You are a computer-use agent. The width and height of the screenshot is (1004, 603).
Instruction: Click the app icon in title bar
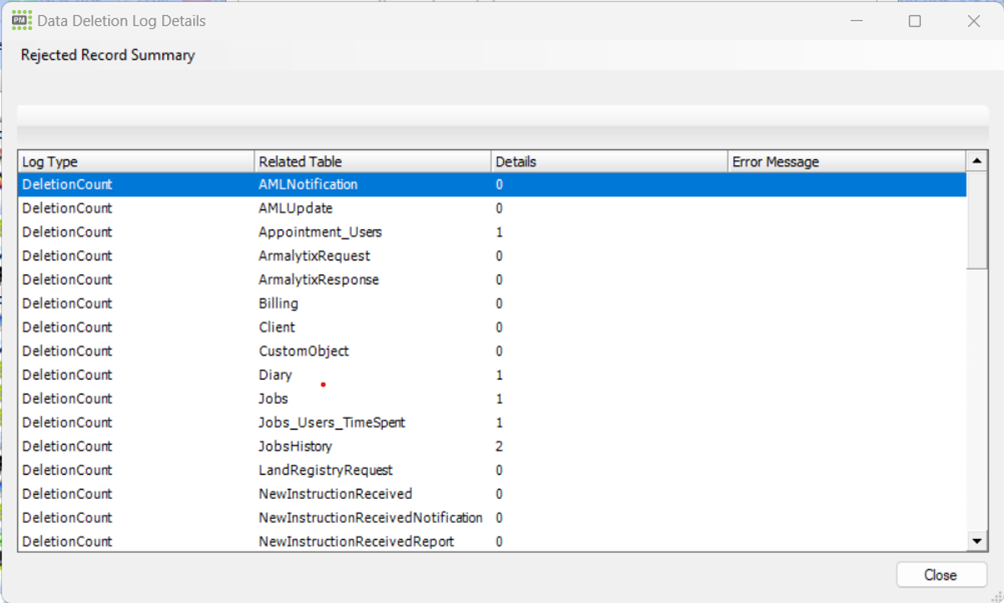21,21
